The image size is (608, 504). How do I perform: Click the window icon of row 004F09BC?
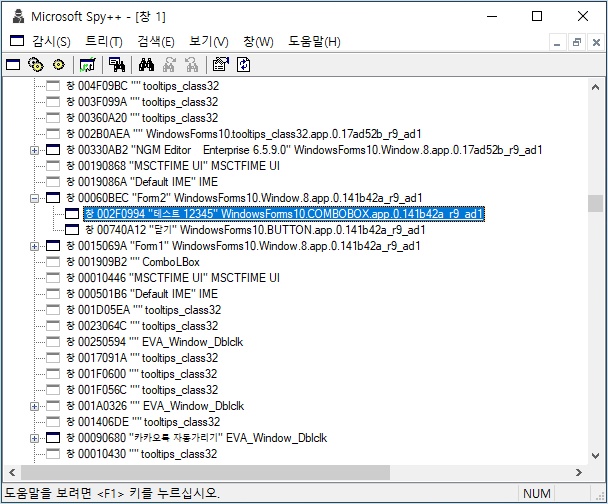click(53, 86)
